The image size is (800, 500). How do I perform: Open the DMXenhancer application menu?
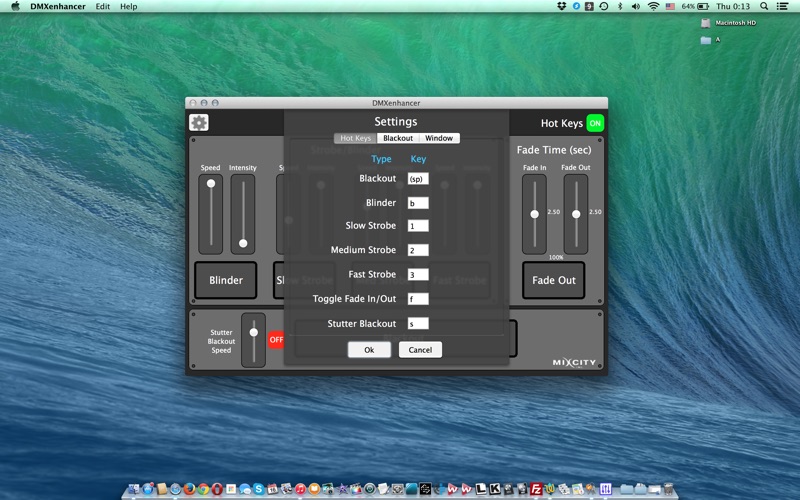point(58,6)
